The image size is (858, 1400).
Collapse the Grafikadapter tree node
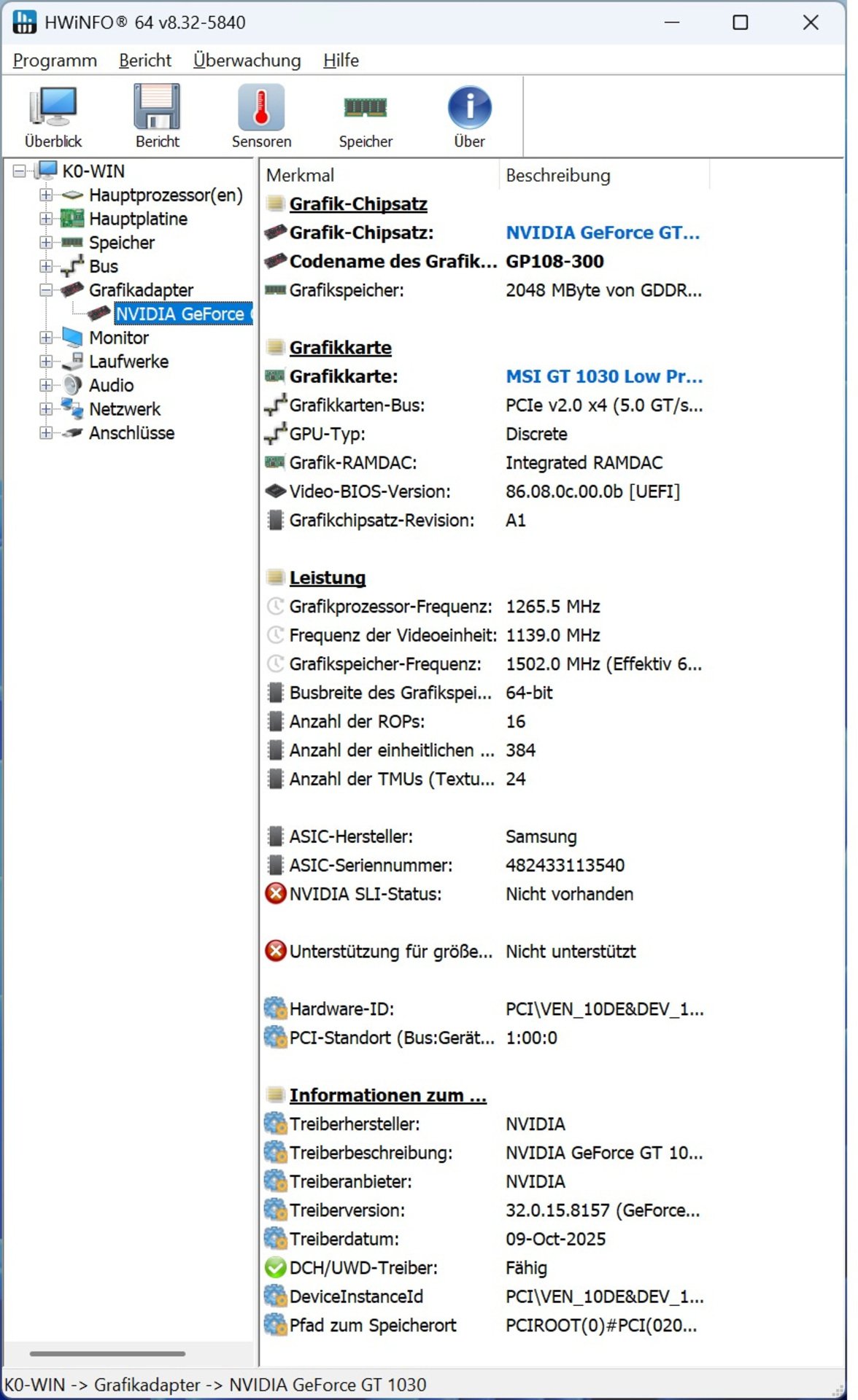[46, 290]
